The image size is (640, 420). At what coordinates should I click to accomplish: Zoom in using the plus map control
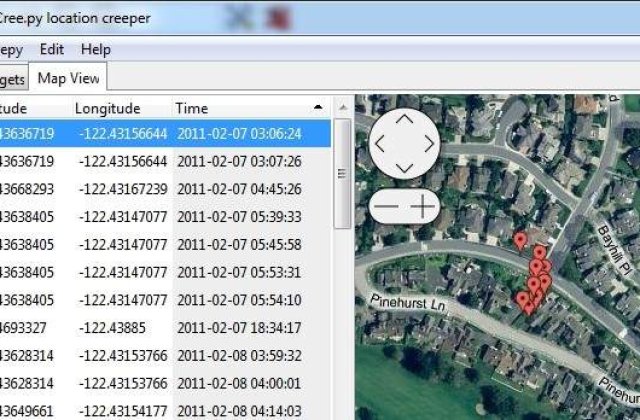[x=424, y=206]
